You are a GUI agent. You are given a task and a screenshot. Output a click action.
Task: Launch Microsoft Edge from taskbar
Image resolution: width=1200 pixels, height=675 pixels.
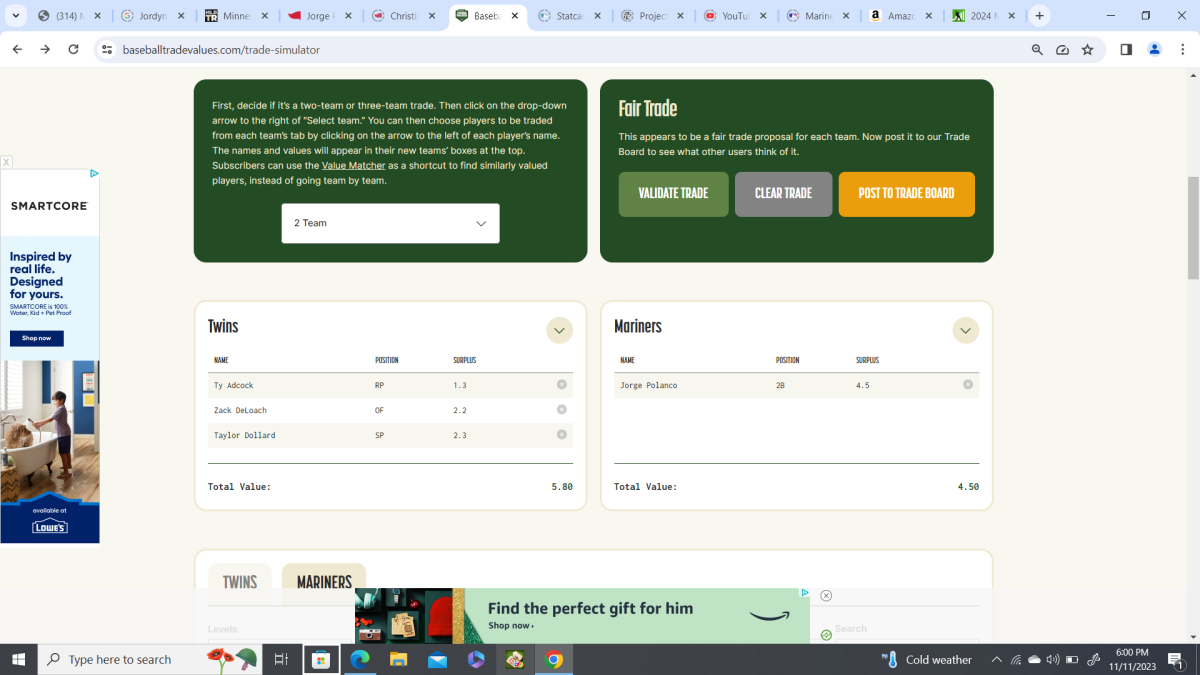360,659
